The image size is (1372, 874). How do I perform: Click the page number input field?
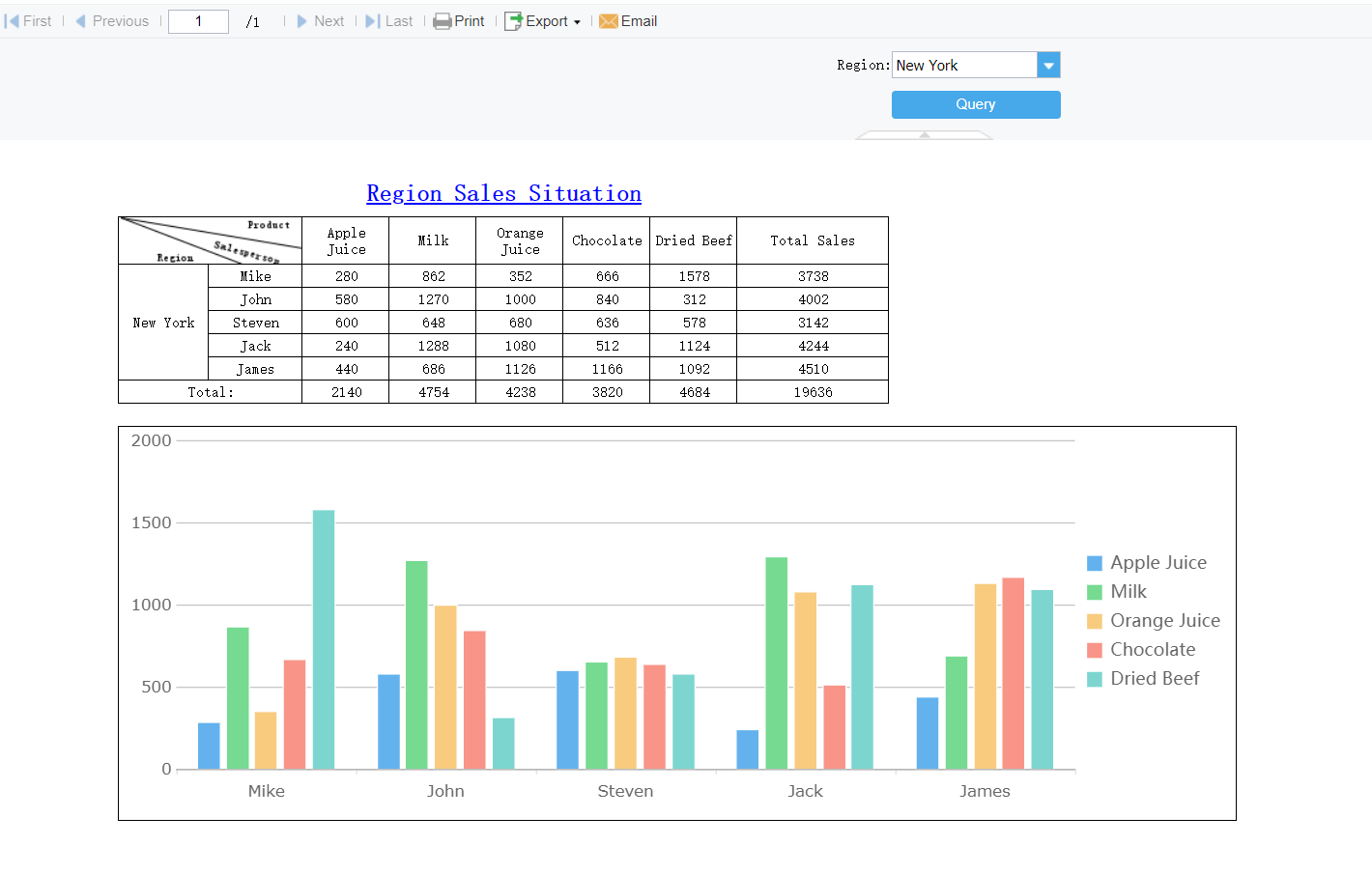(198, 21)
